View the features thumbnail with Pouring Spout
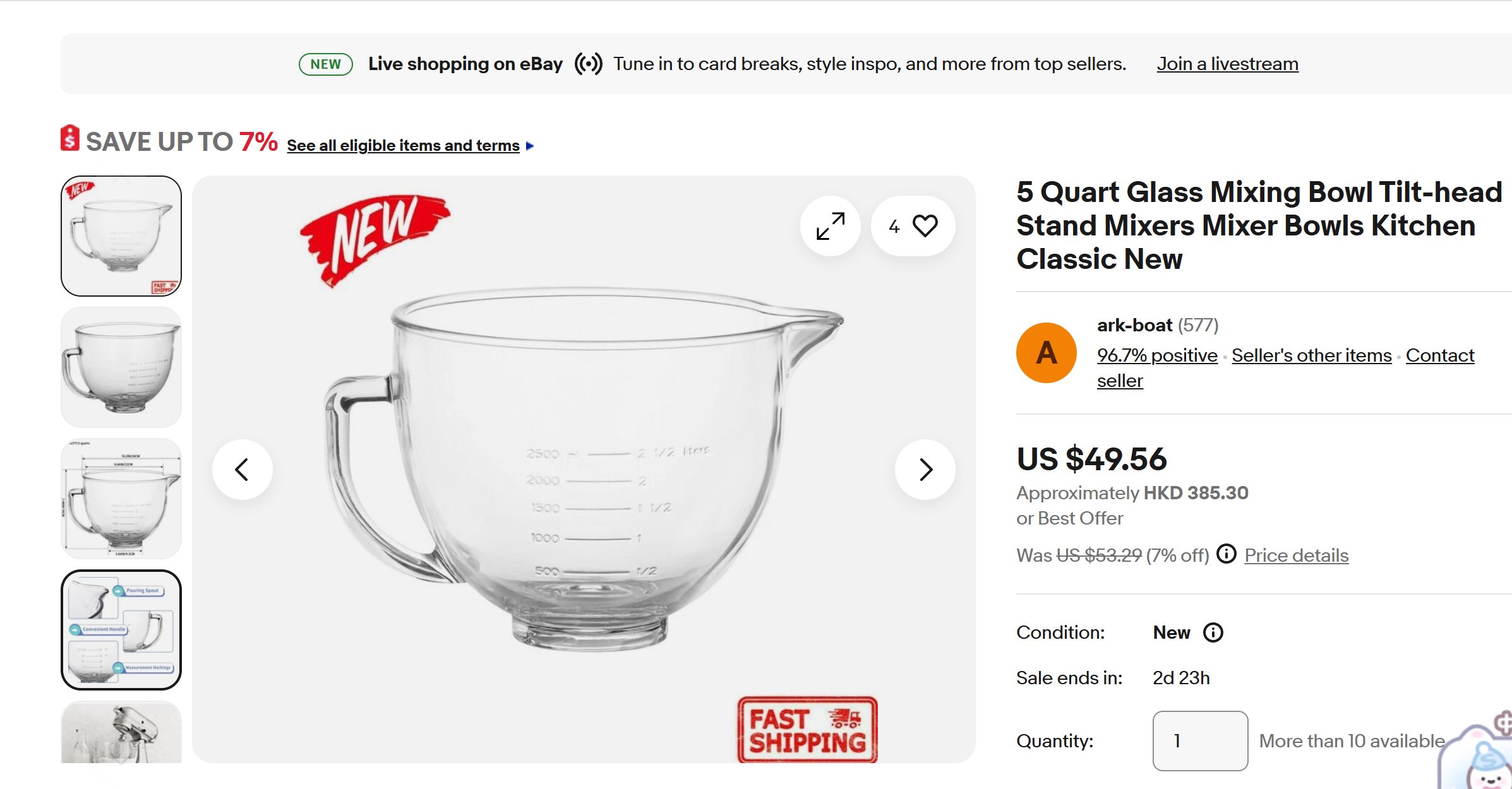This screenshot has height=789, width=1512. 121,630
